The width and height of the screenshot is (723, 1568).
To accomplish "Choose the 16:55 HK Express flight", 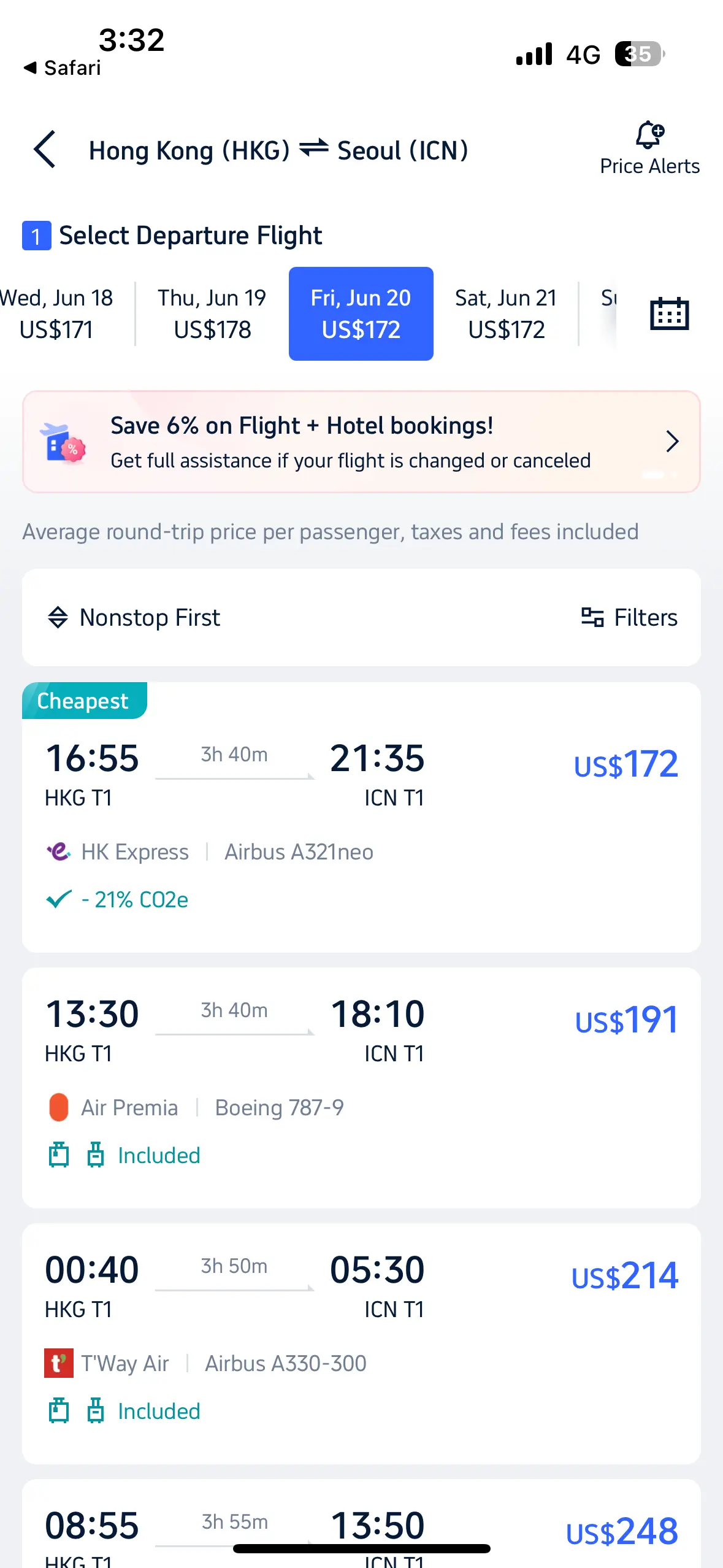I will click(361, 817).
